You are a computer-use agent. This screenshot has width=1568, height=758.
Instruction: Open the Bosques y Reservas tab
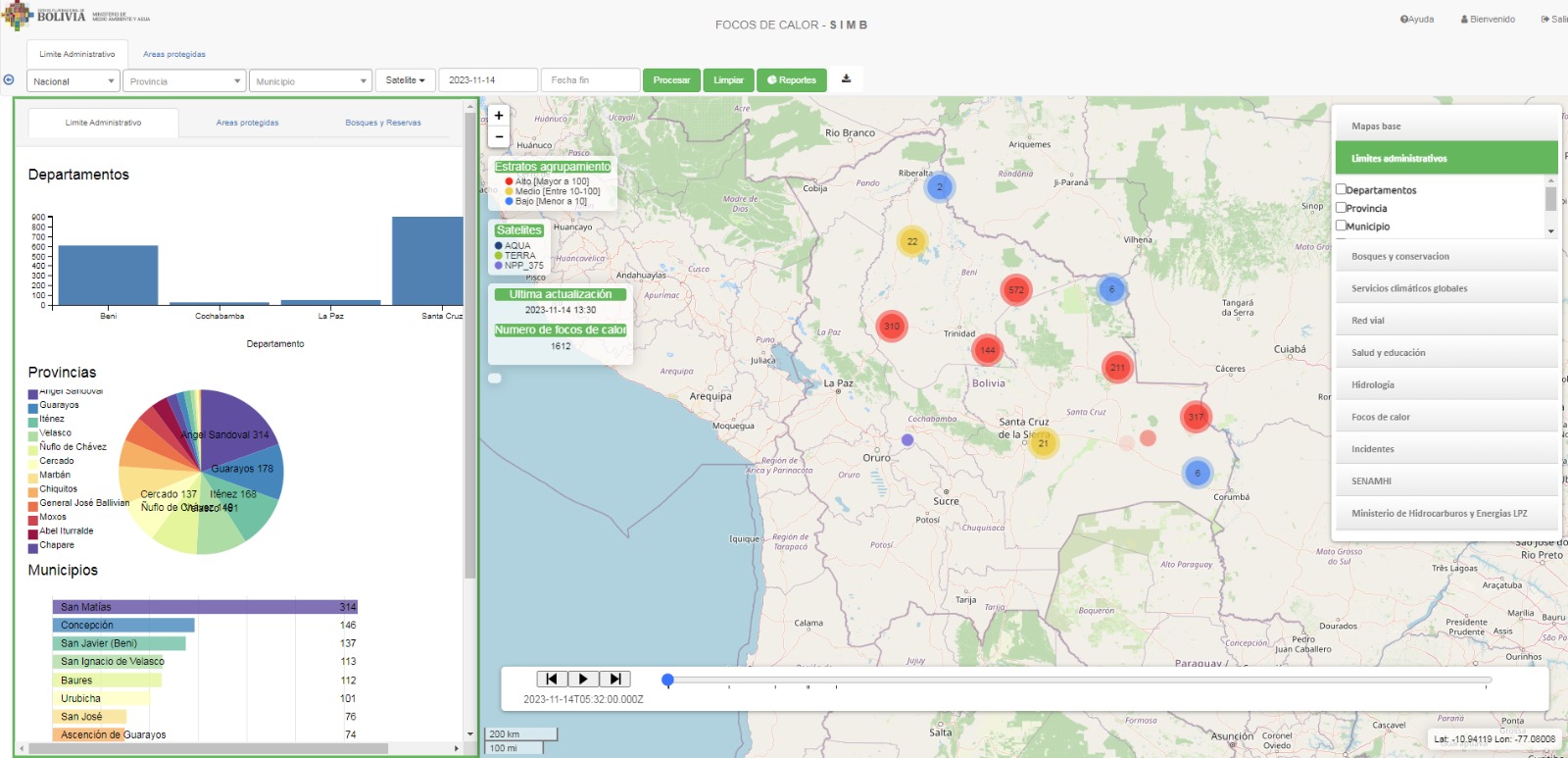(x=383, y=123)
